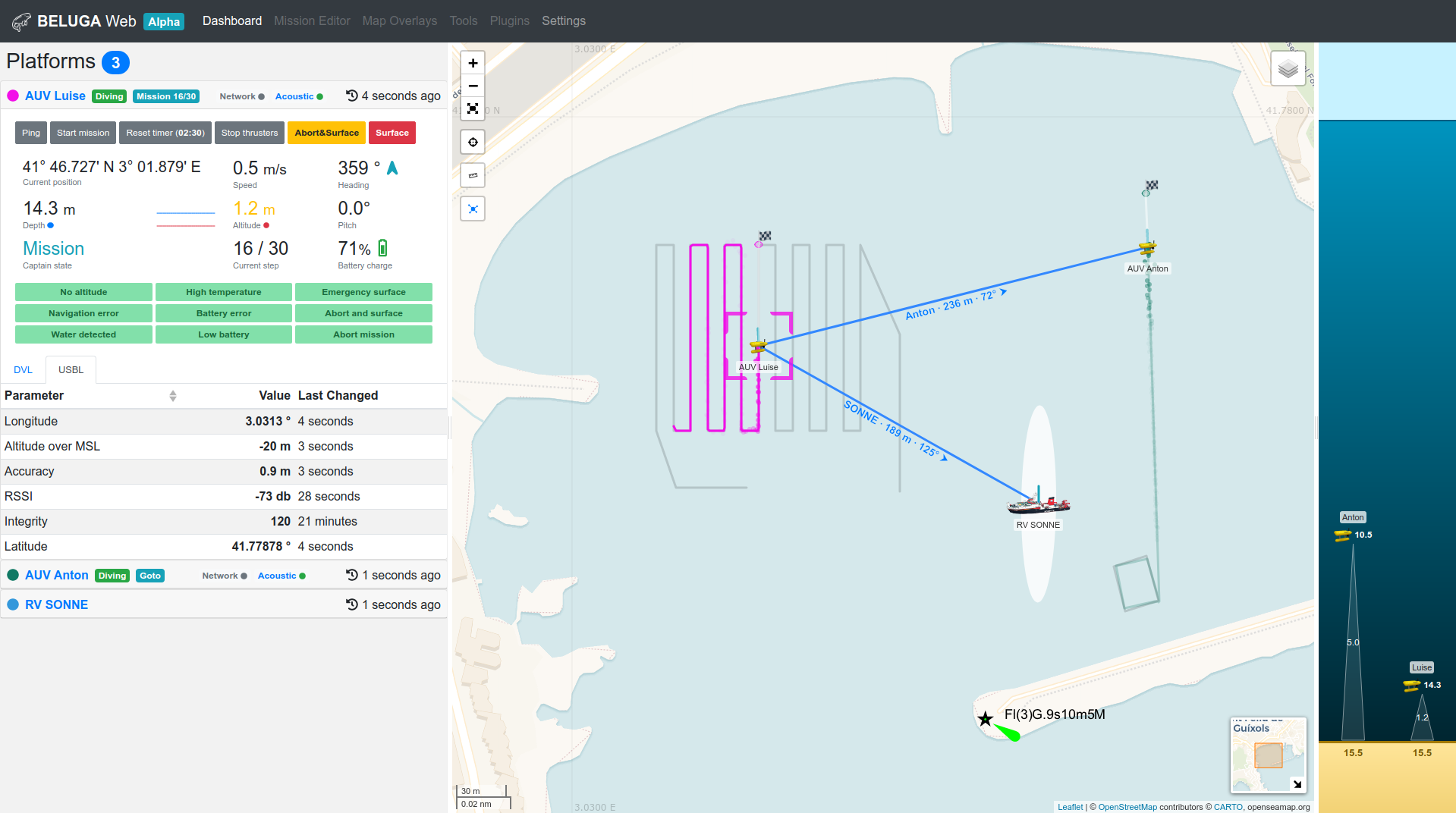Toggle the Water detected status indicator
Image resolution: width=1456 pixels, height=813 pixels.
click(x=83, y=334)
